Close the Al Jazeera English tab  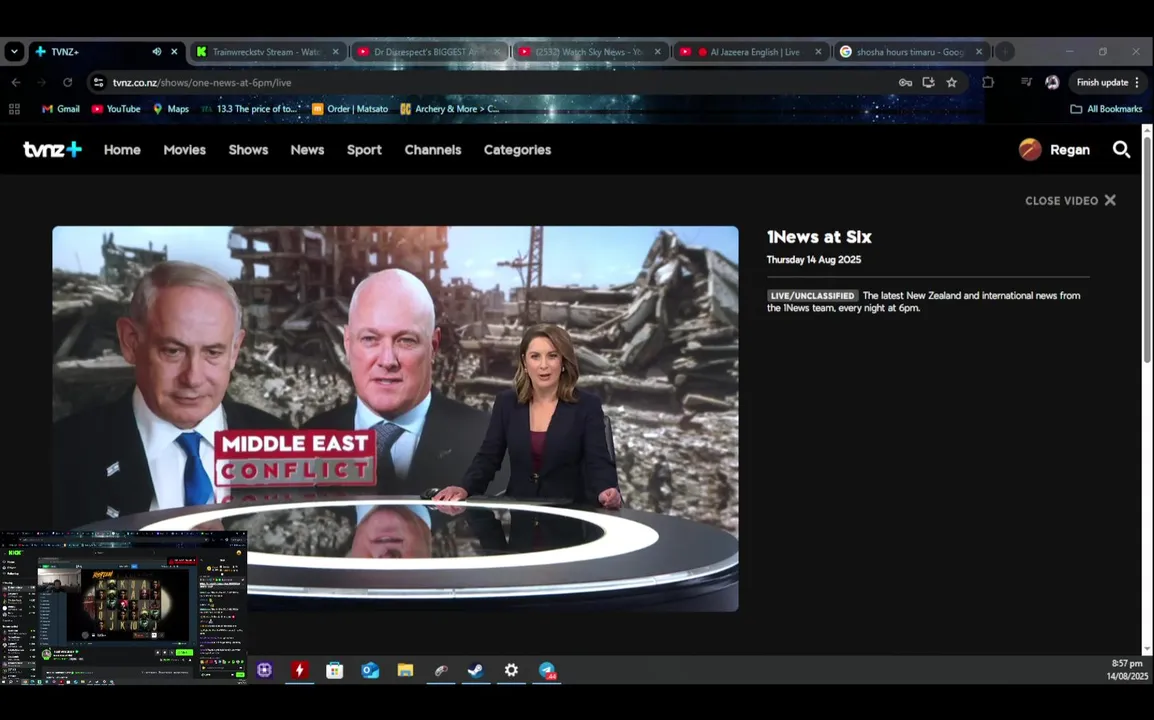[818, 52]
